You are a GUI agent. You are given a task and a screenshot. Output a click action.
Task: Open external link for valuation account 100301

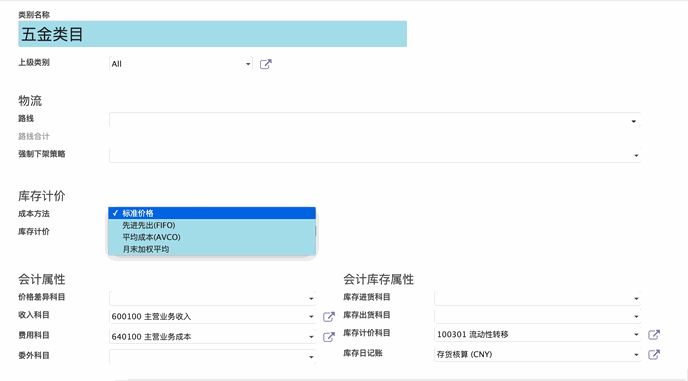pos(654,334)
